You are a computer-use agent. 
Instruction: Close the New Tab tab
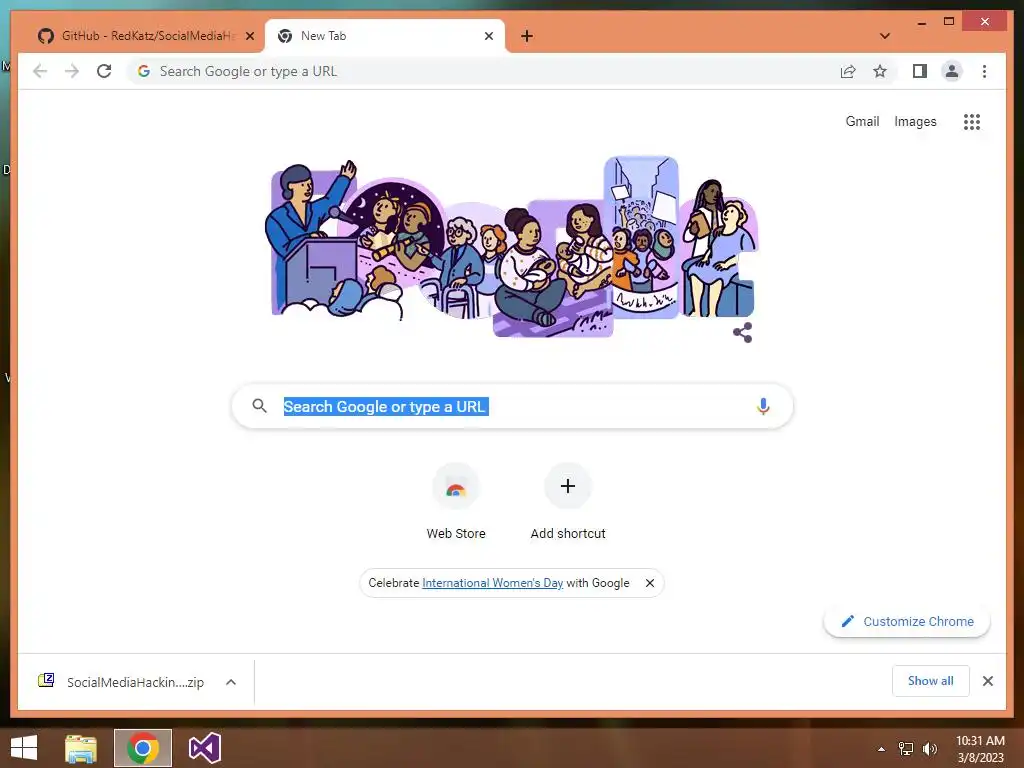(x=488, y=36)
